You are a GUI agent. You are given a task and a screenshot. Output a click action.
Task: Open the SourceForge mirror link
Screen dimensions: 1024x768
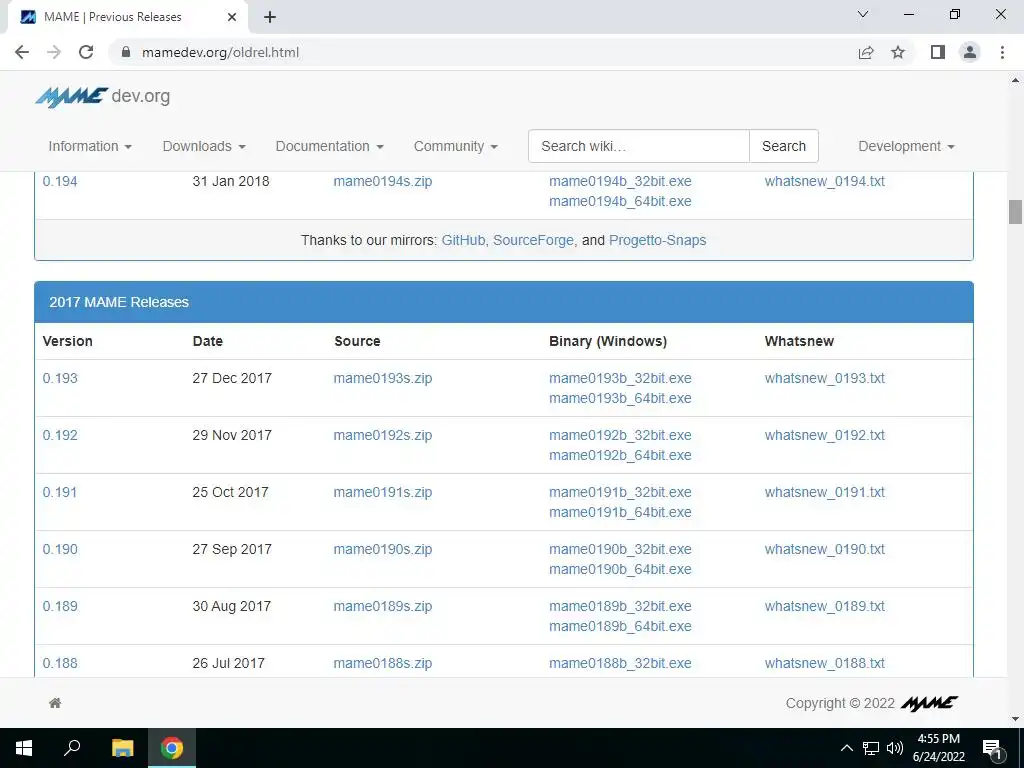[x=534, y=240]
